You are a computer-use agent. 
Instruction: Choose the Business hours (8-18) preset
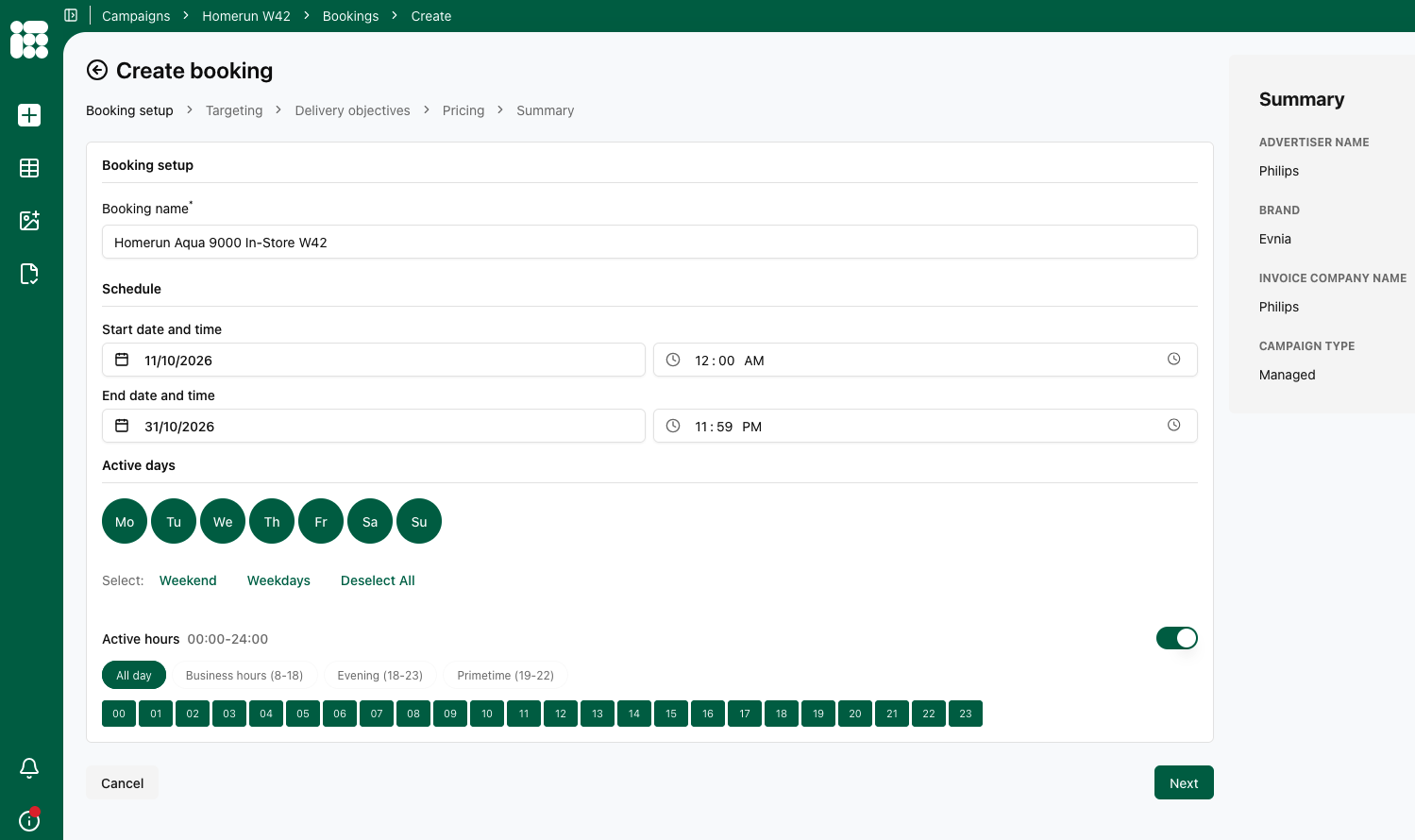click(244, 675)
